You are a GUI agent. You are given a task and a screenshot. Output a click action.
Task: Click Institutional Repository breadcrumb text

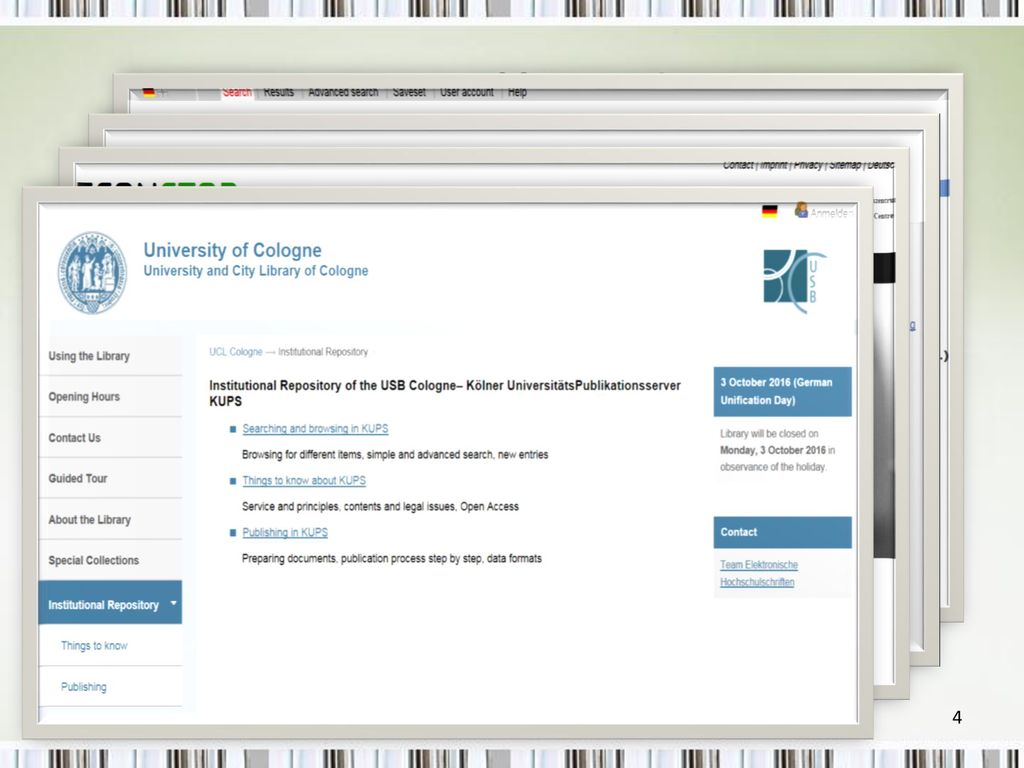click(x=323, y=352)
